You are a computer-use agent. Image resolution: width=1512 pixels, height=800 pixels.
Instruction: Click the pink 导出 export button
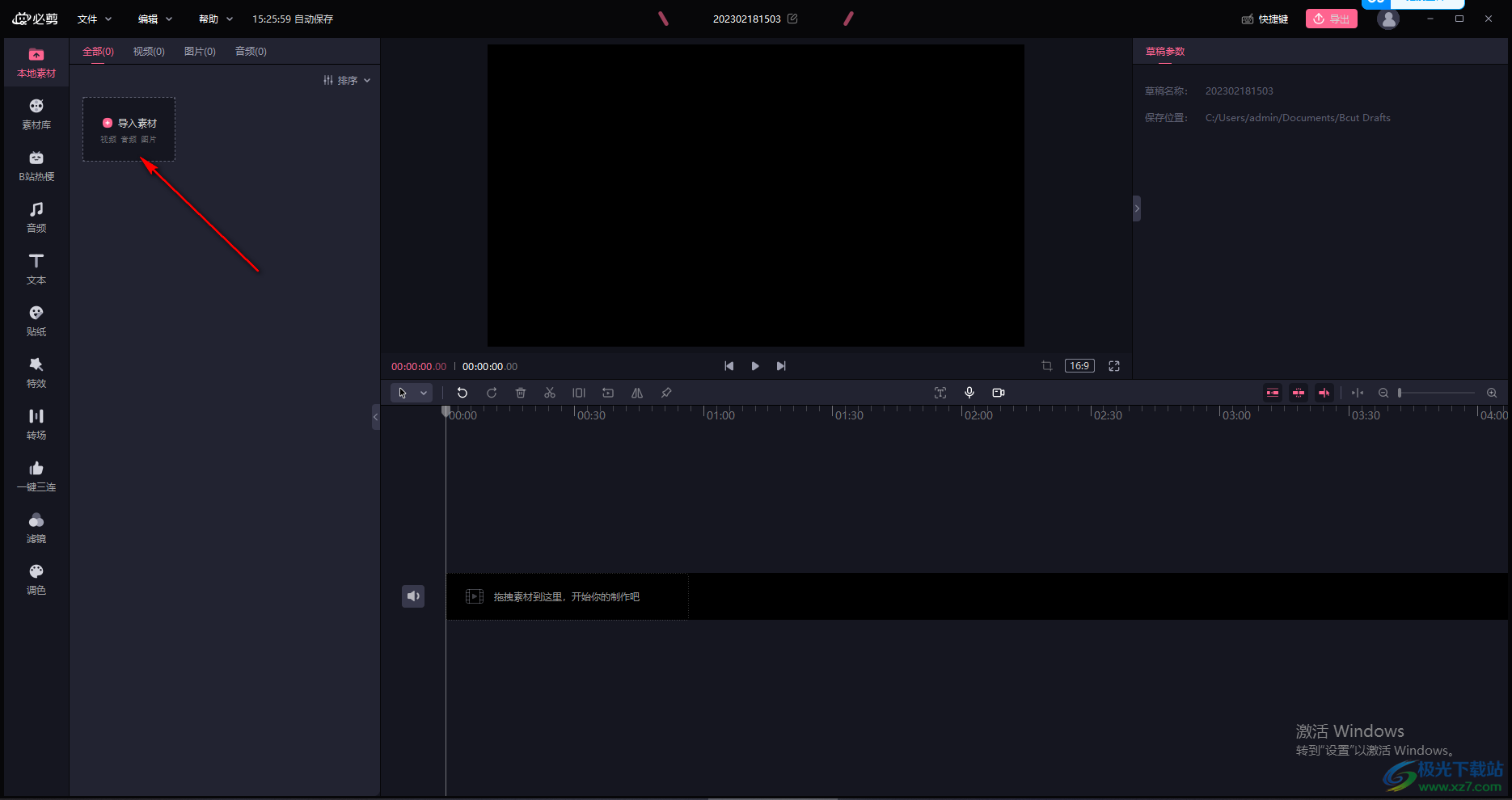click(x=1331, y=19)
